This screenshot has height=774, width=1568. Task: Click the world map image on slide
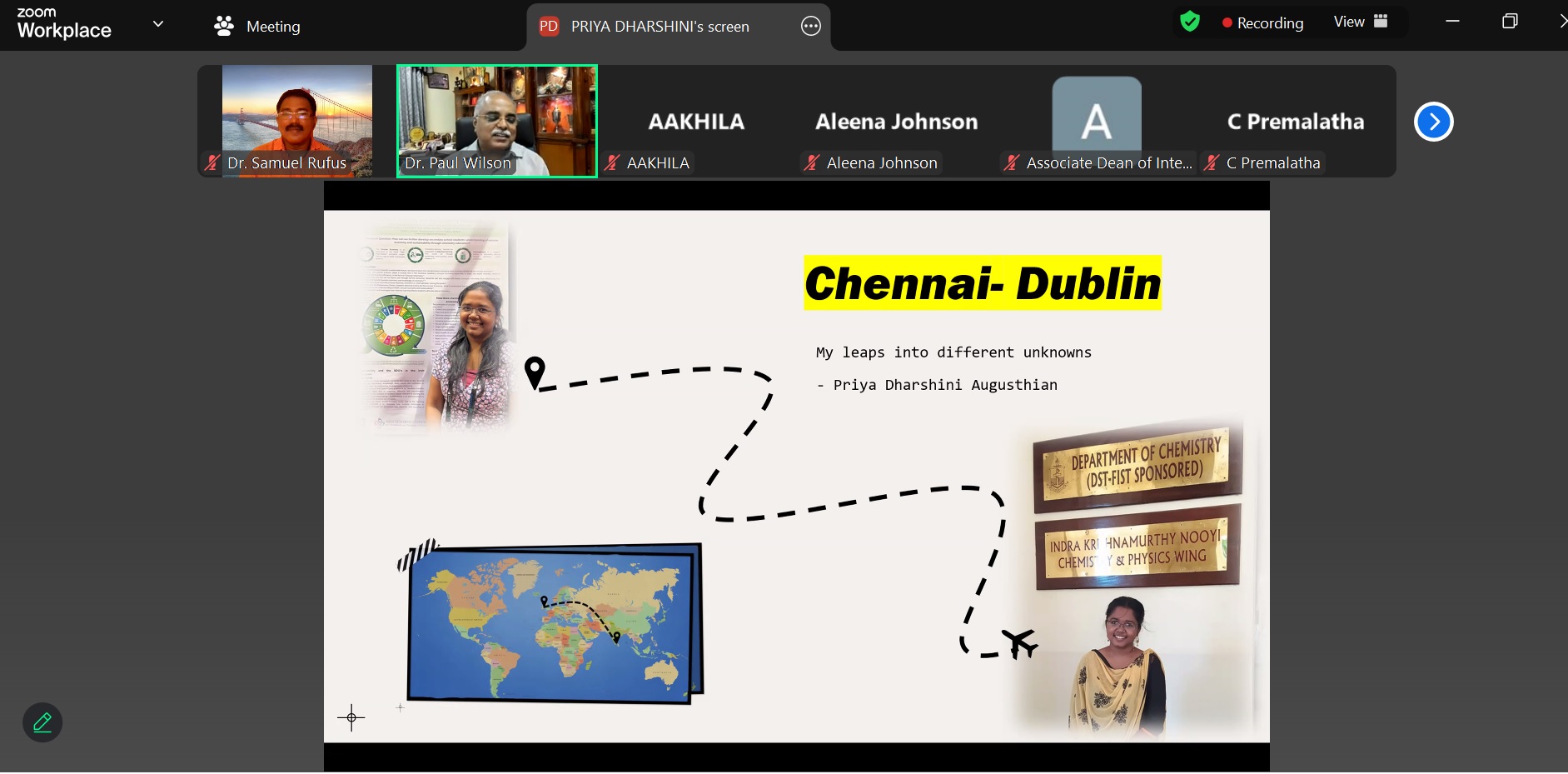[x=551, y=623]
